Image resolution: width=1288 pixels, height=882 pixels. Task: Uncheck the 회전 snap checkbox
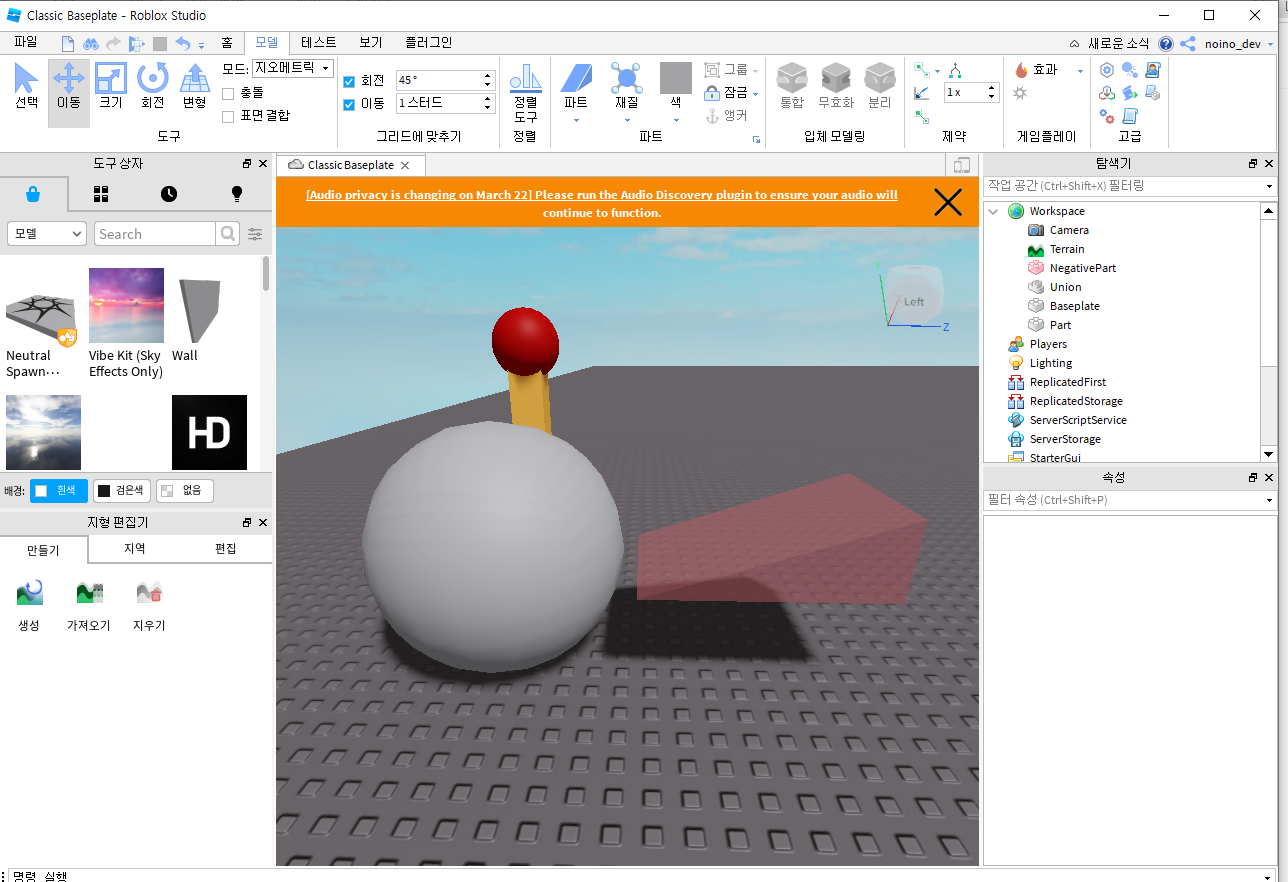point(349,82)
